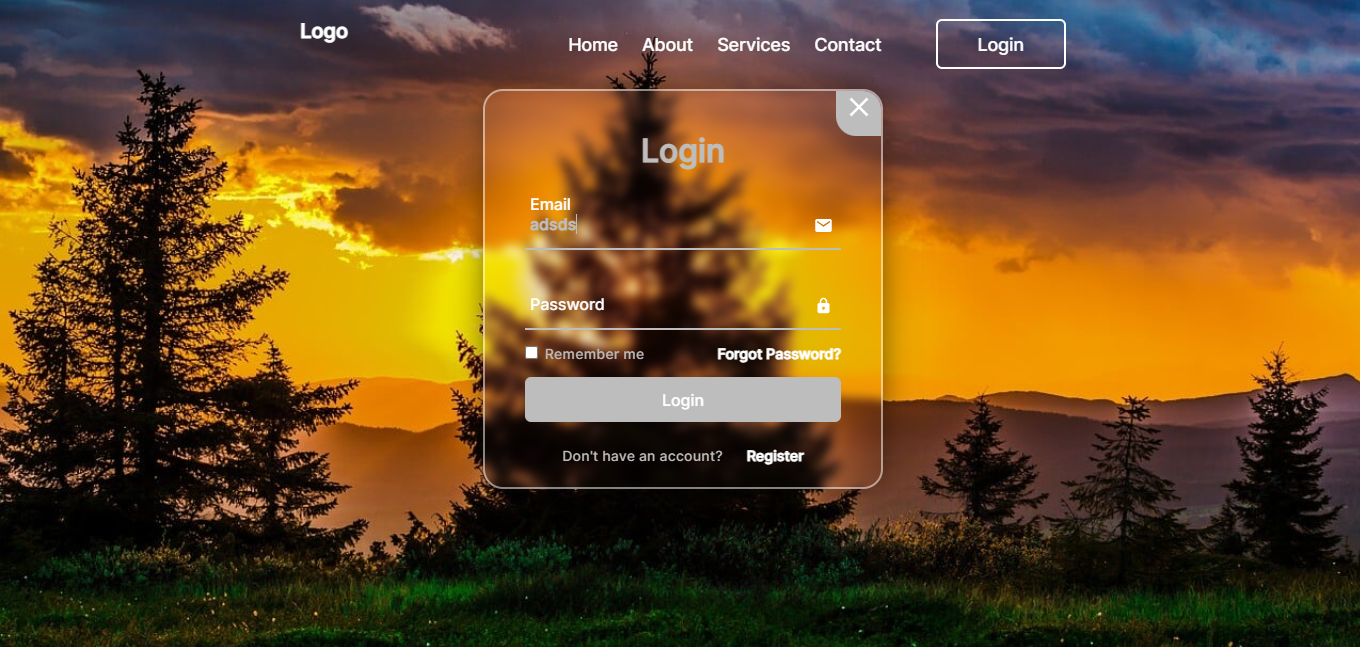The height and width of the screenshot is (647, 1360).
Task: Open the Forgot Password? link
Action: click(x=779, y=354)
